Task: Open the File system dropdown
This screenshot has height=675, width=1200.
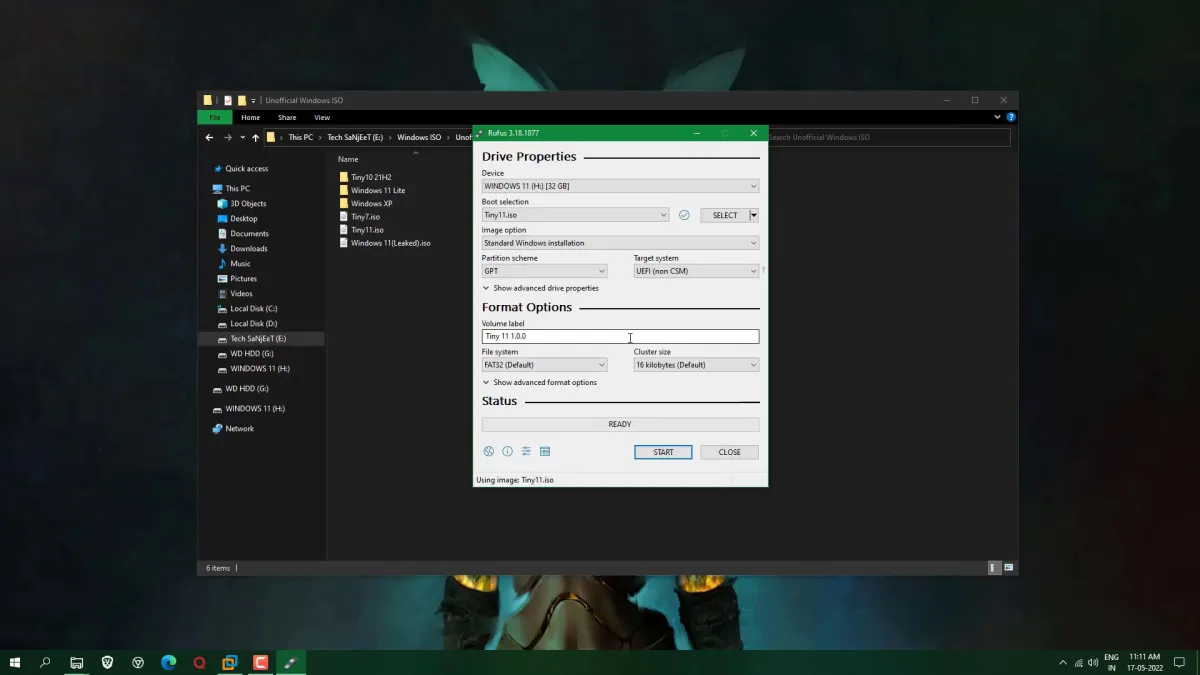Action: point(544,365)
